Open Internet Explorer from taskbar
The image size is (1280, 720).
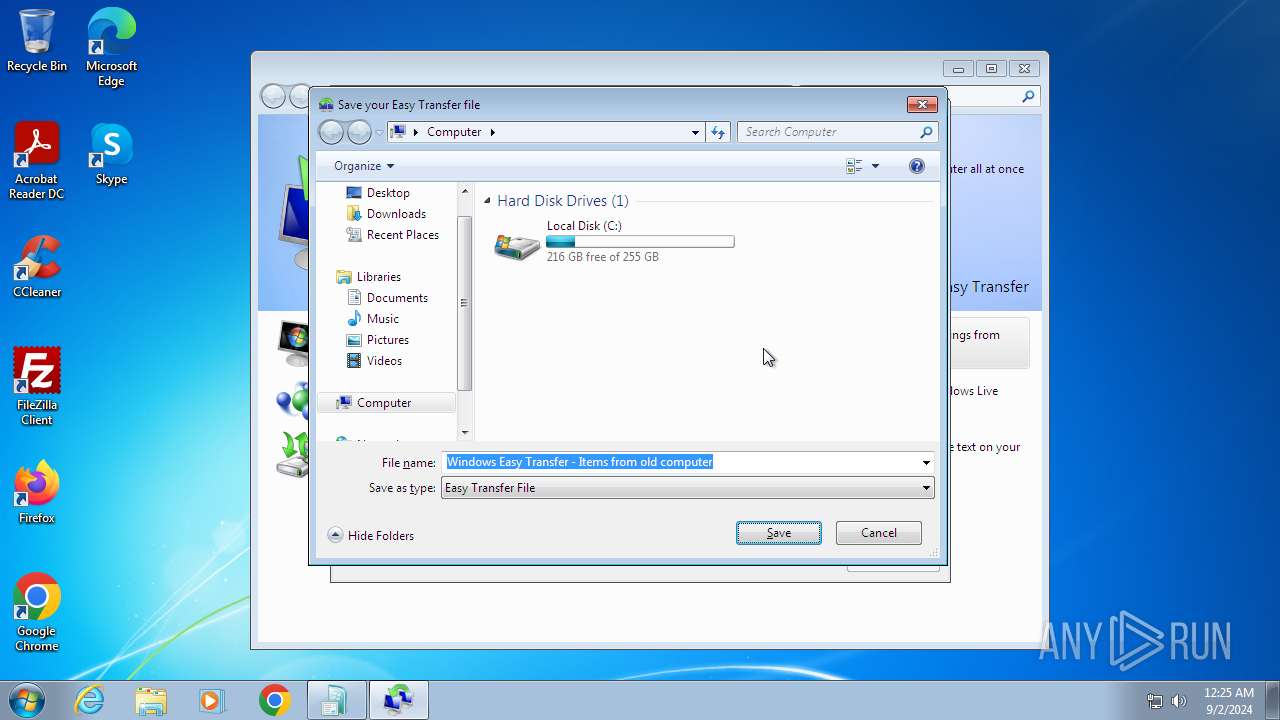[89, 701]
